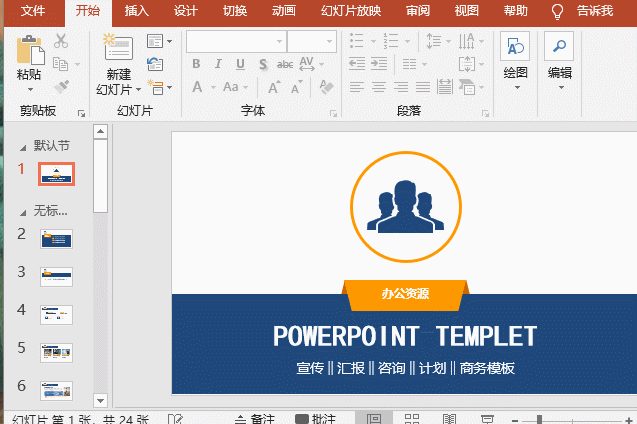Toggle Bold formatting
The width and height of the screenshot is (637, 424).
click(196, 64)
